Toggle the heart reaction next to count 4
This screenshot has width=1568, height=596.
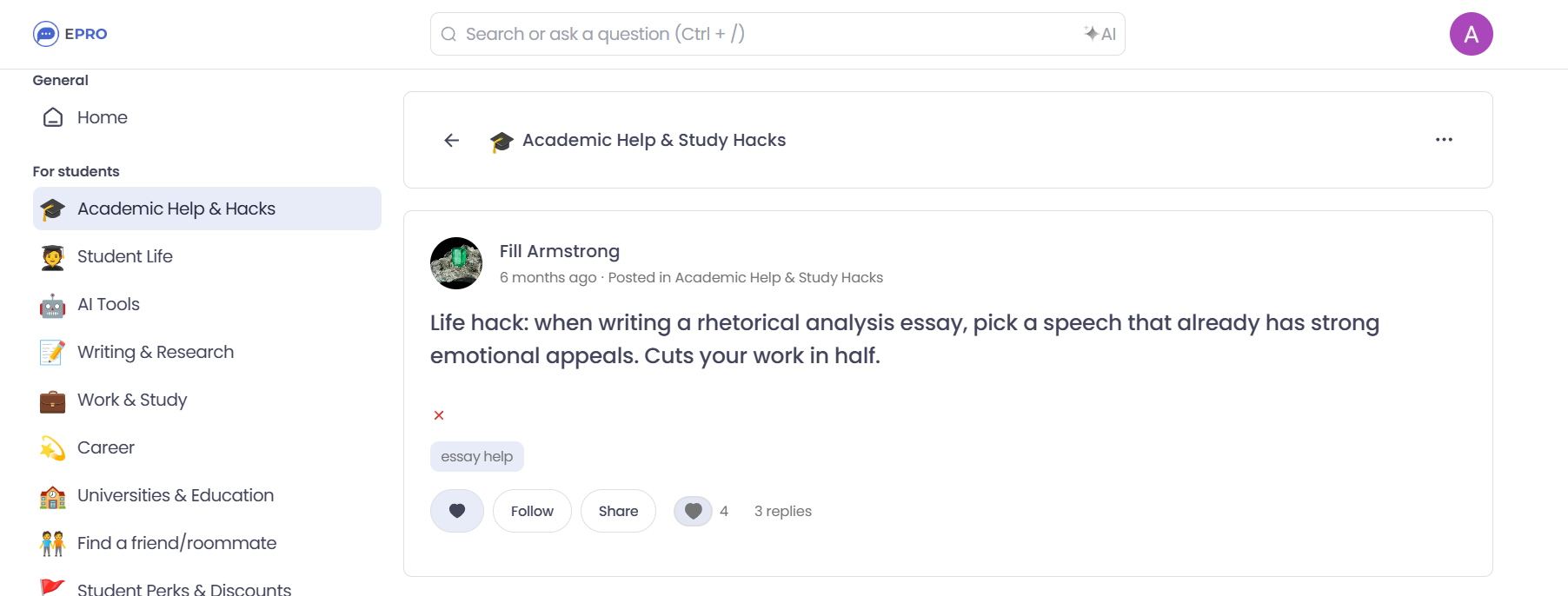click(693, 511)
